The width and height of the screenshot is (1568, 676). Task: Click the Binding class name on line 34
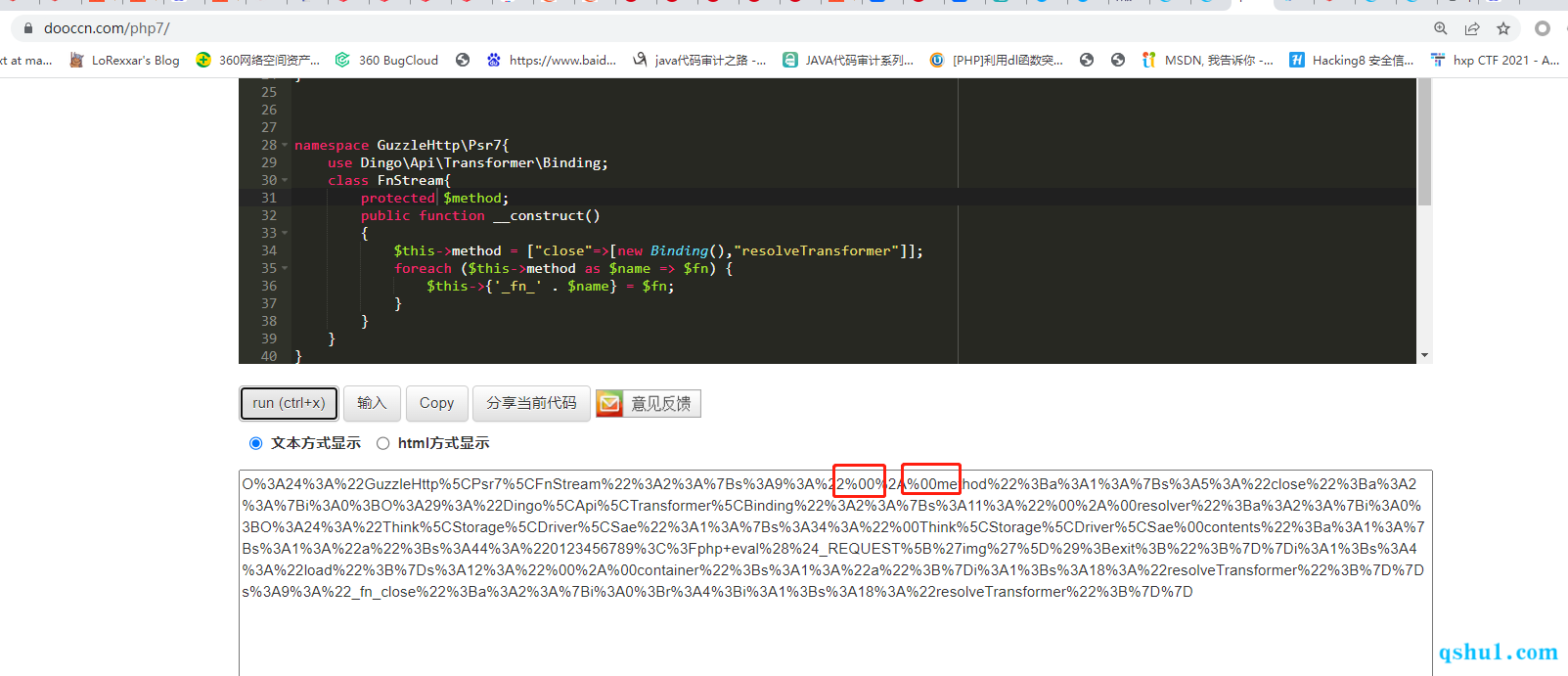pyautogui.click(x=679, y=250)
